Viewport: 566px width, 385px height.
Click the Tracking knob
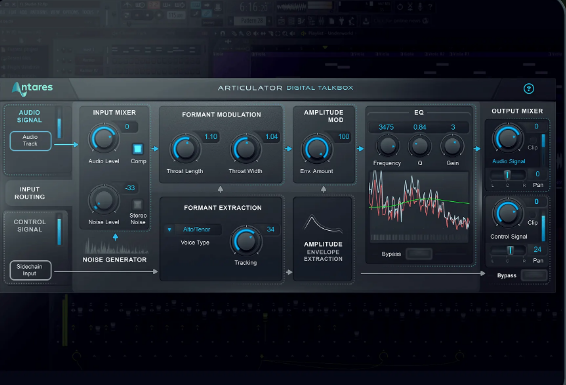(x=245, y=241)
